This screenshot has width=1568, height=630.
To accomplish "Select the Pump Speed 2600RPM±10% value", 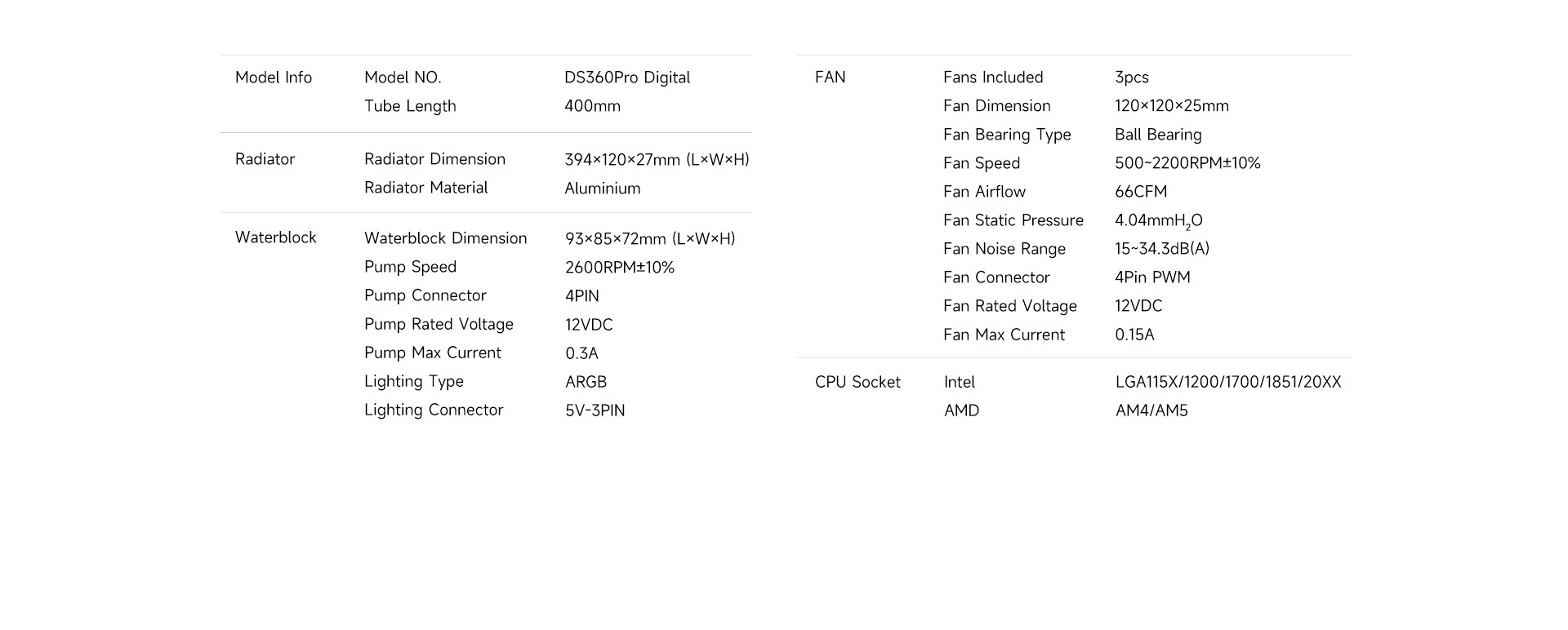I will (619, 268).
